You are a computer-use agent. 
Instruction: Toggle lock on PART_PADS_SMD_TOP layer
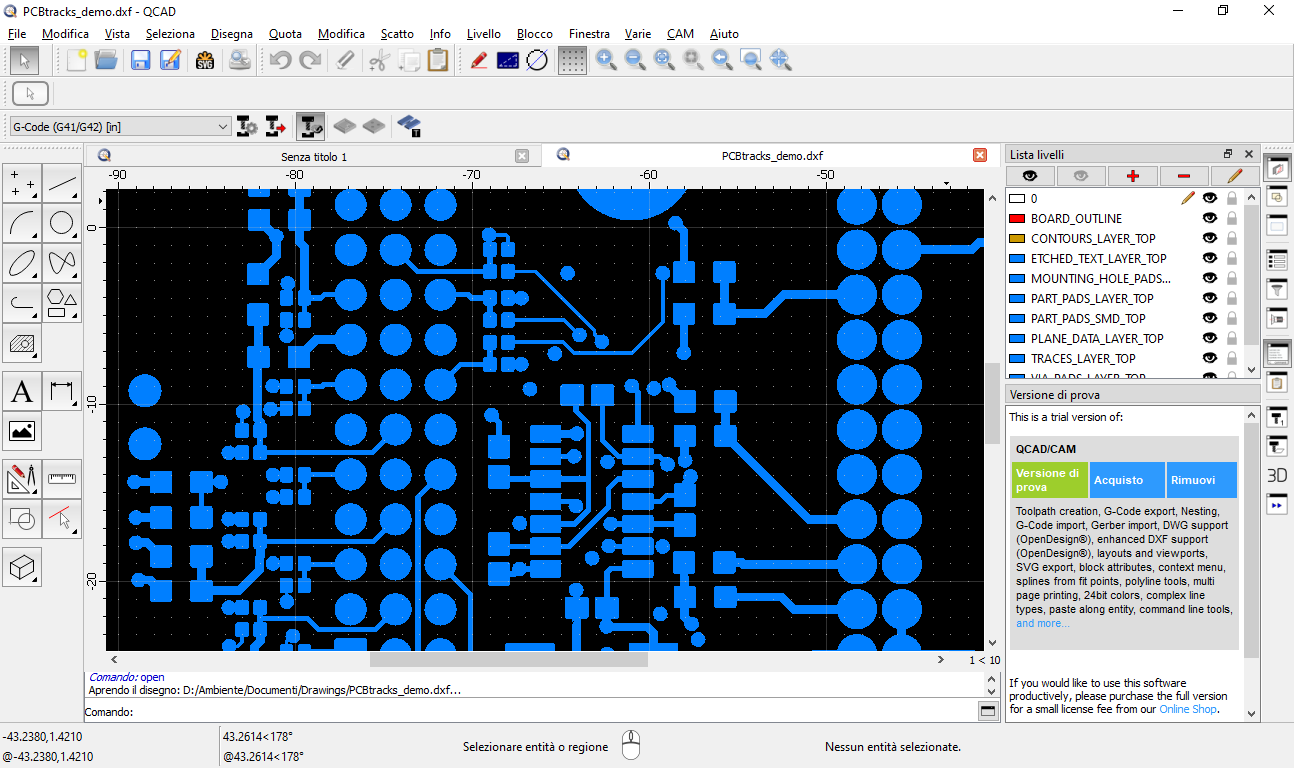1232,318
